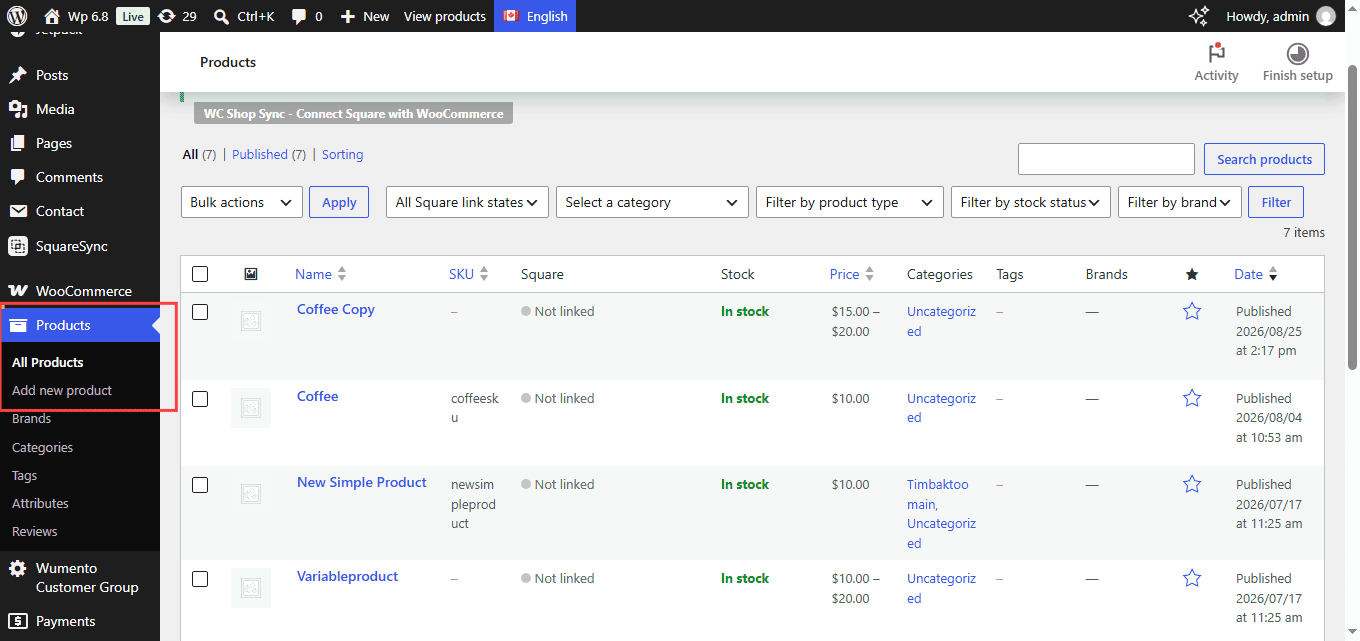Select Add new product in Products submenu
This screenshot has height=641, width=1360.
tap(62, 390)
